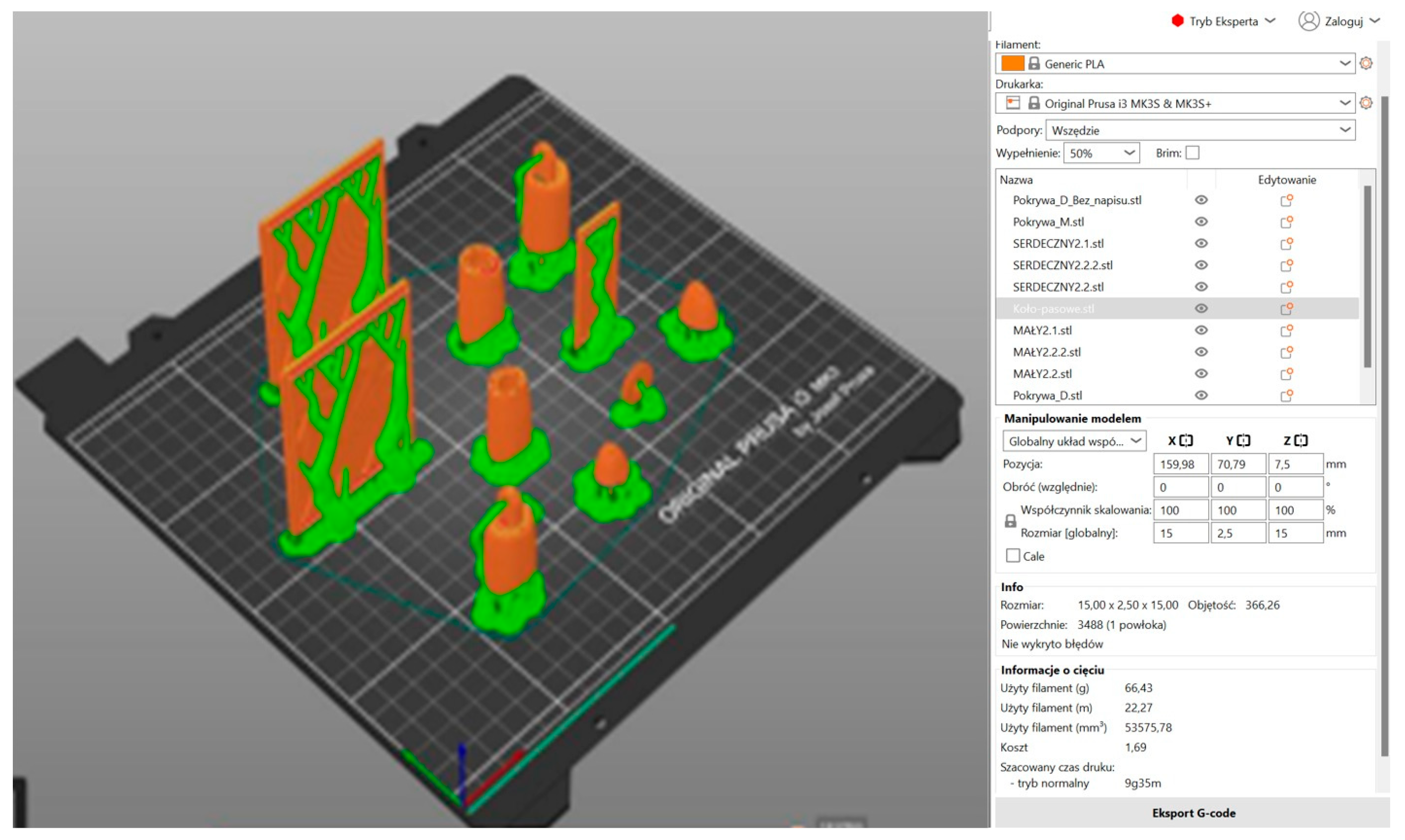Image resolution: width=1405 pixels, height=840 pixels.
Task: Expand the Wypełnienie 50% infill dropdown
Action: [x=1101, y=153]
